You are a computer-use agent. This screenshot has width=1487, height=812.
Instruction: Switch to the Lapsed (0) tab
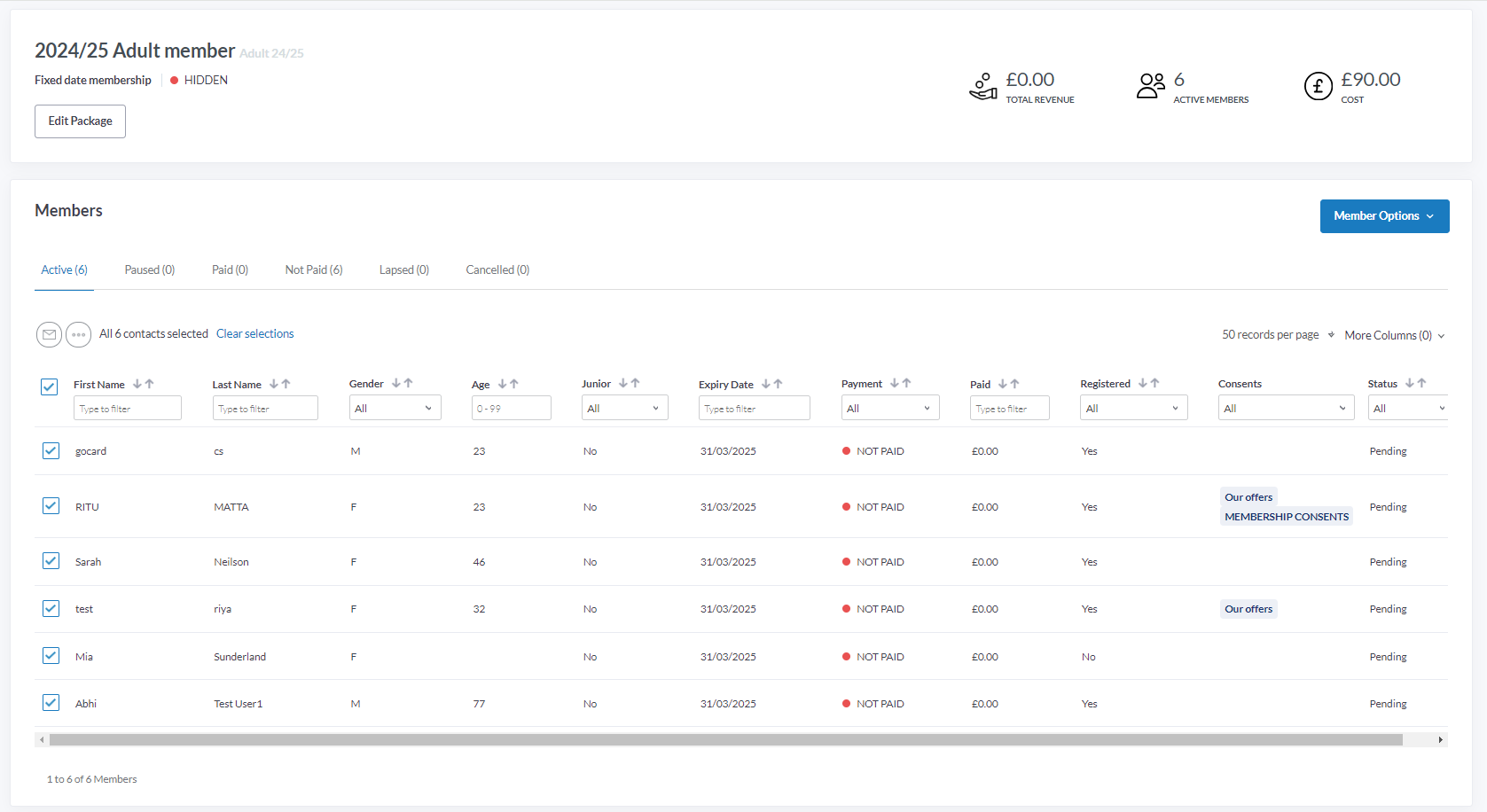tap(403, 269)
